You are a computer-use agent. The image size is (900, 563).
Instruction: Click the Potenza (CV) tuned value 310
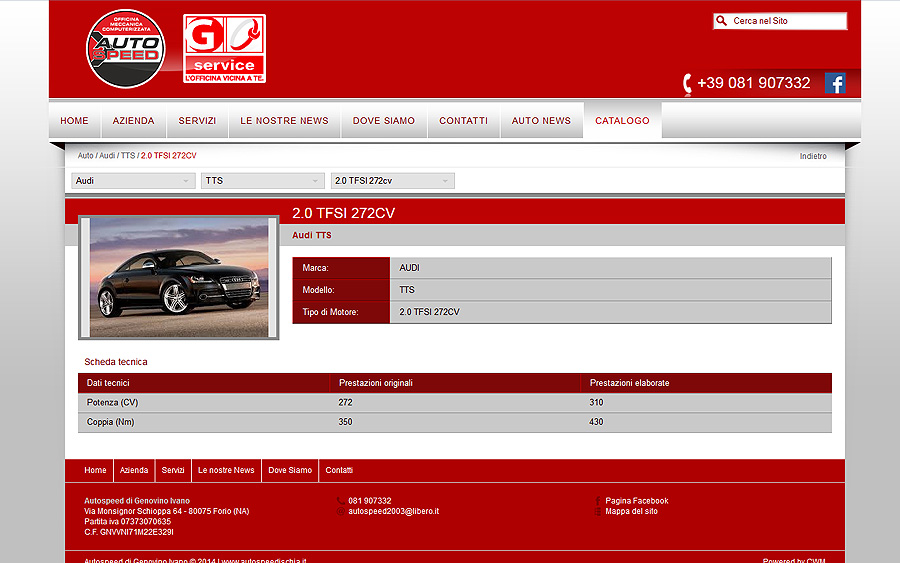tap(596, 402)
